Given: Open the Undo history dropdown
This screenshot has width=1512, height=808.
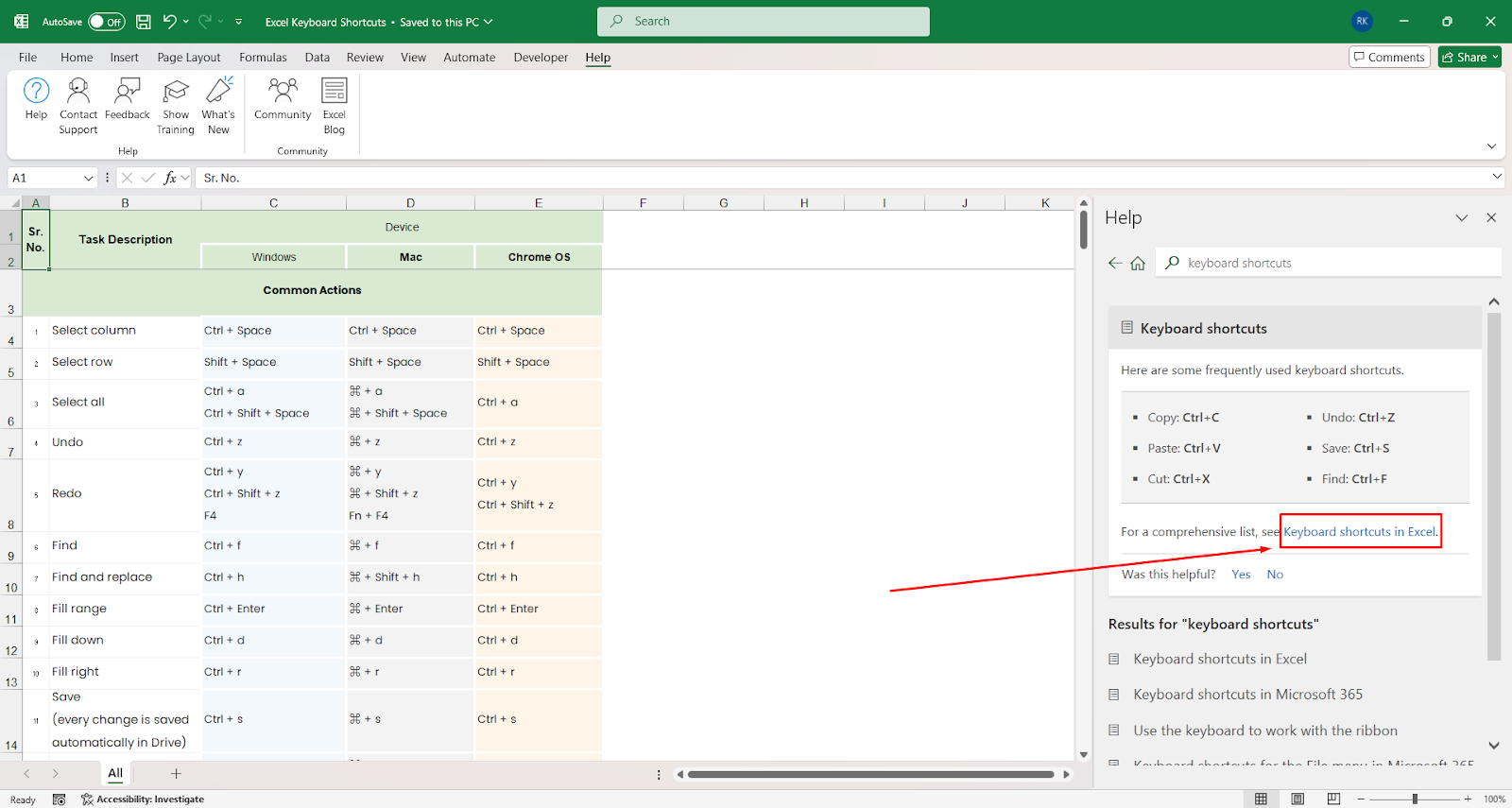Looking at the screenshot, I should pos(185,21).
